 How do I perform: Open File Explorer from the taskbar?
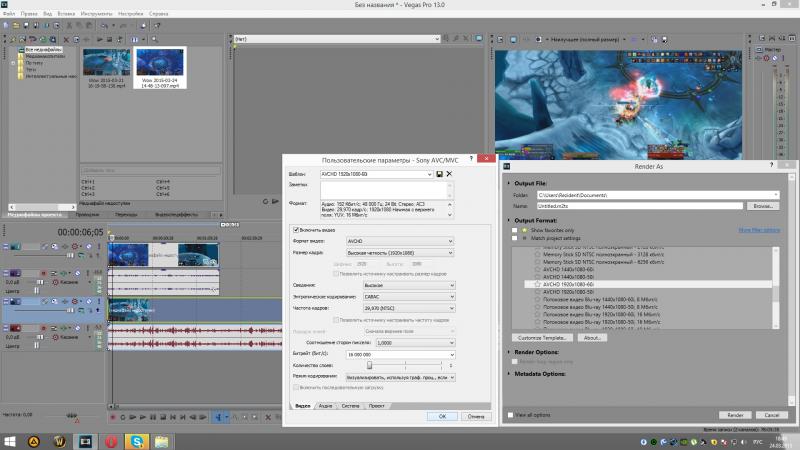(x=162, y=441)
